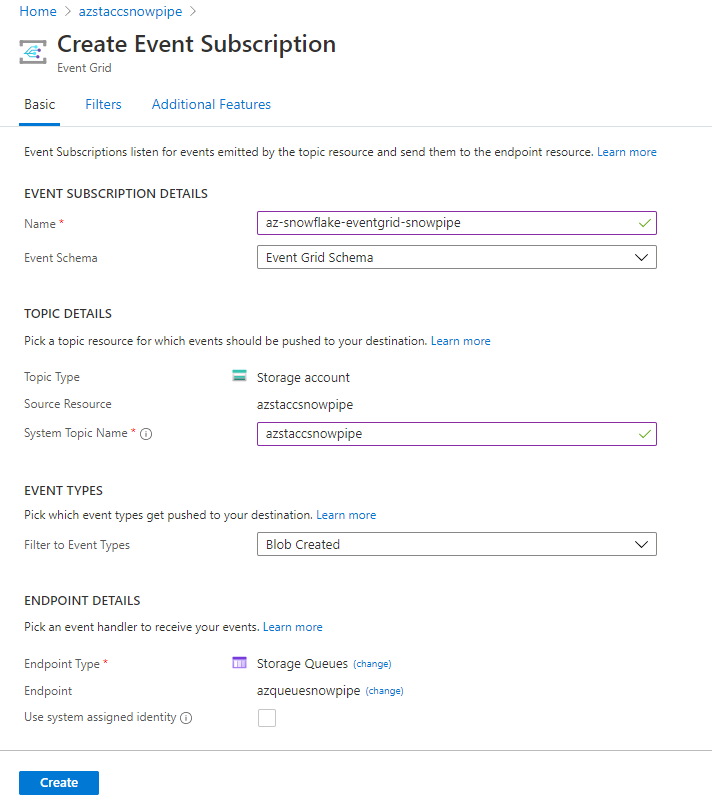Click the Storage account topic type icon
The image size is (712, 805).
point(239,377)
